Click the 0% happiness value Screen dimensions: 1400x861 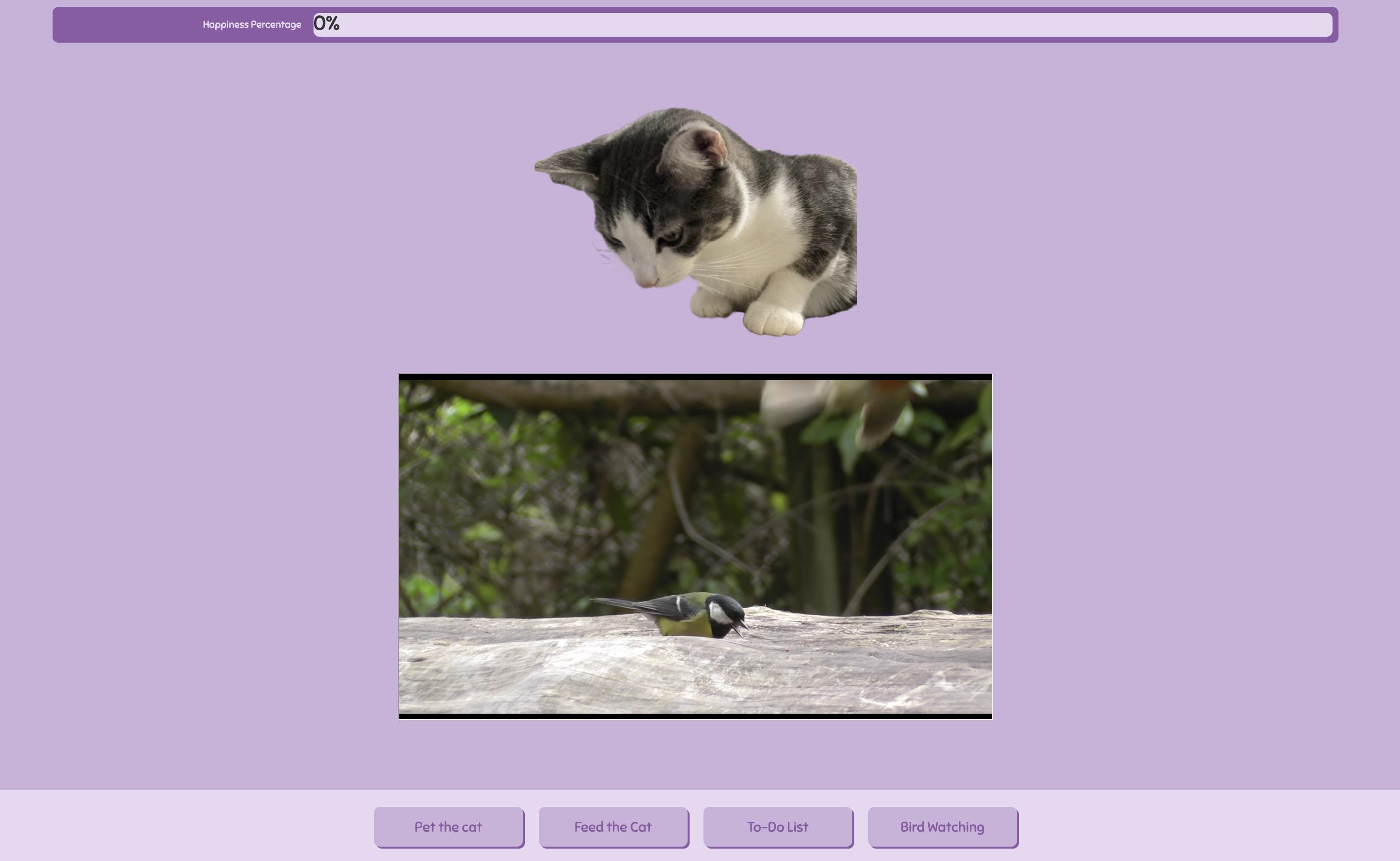[326, 23]
